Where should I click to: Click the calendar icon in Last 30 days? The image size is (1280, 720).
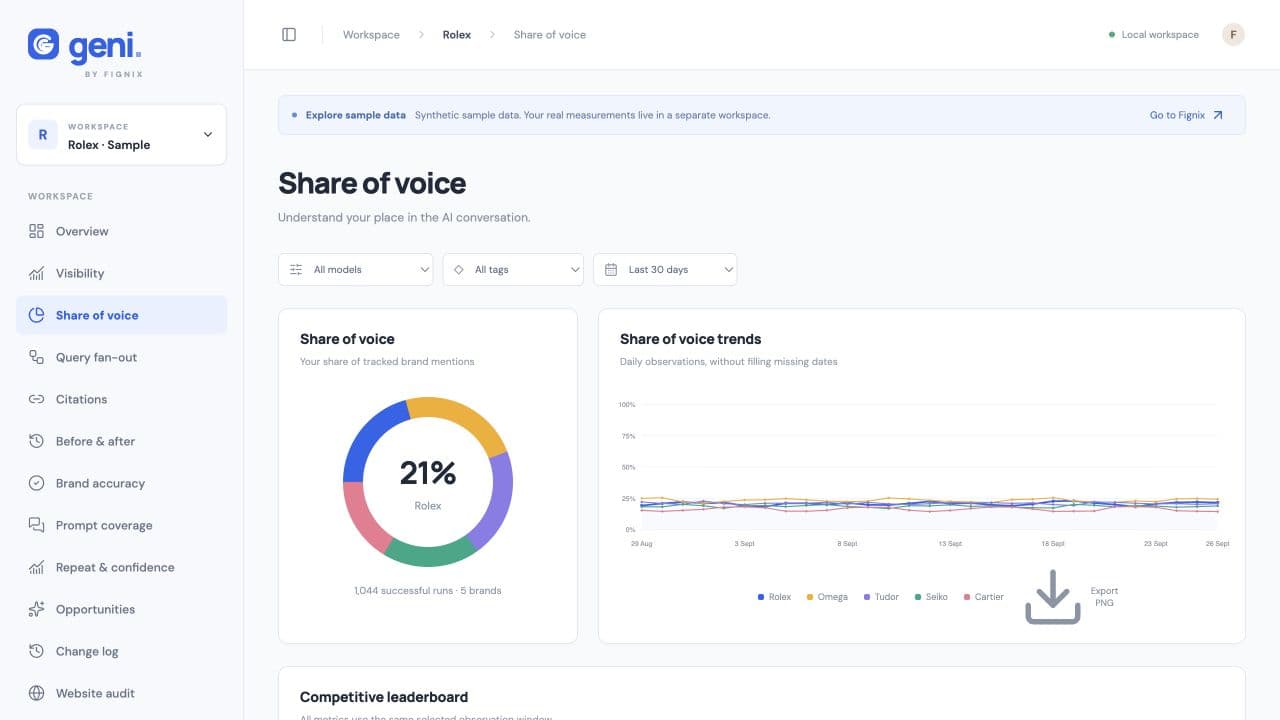point(611,270)
